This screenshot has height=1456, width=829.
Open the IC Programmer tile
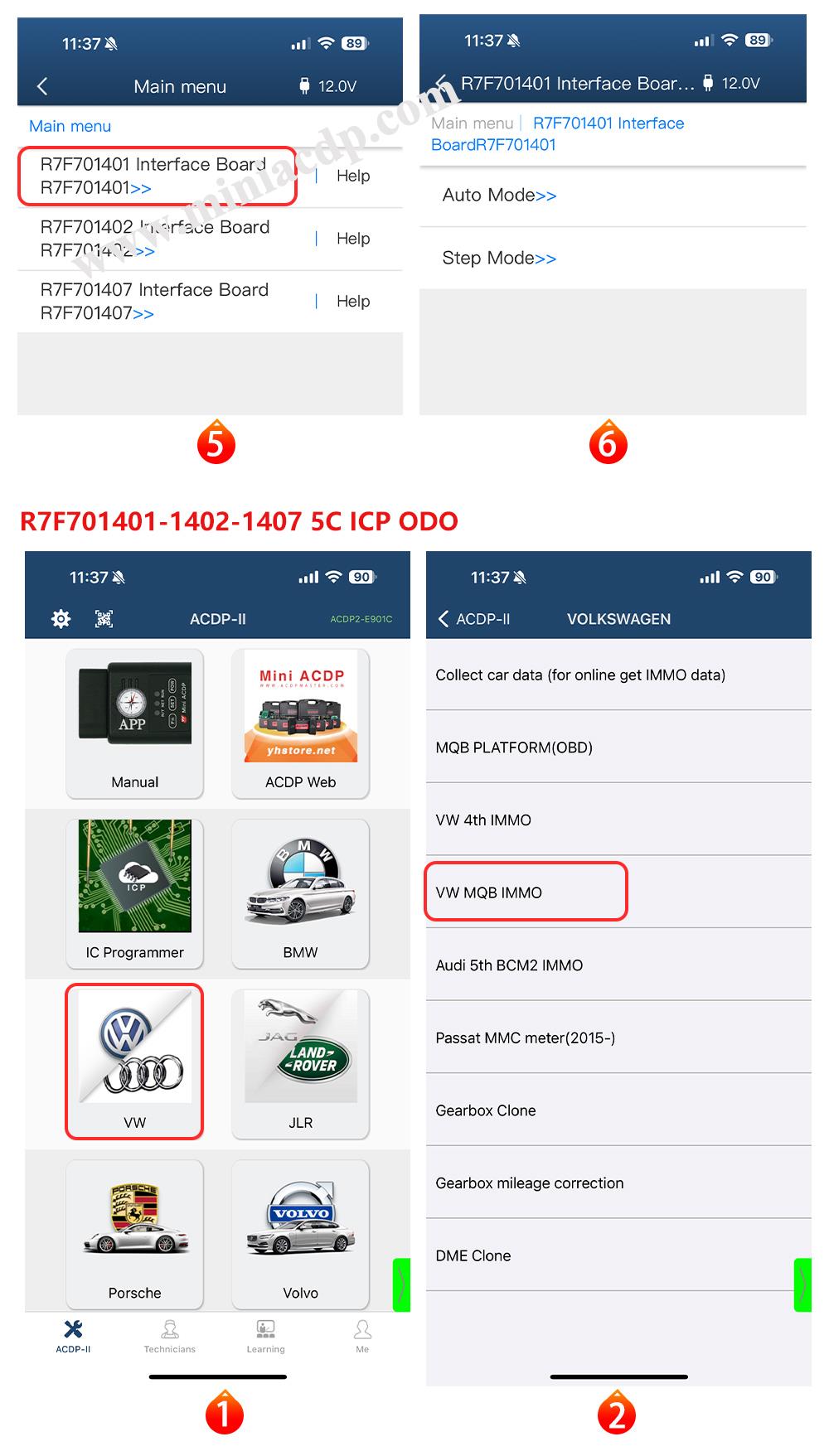coord(134,891)
